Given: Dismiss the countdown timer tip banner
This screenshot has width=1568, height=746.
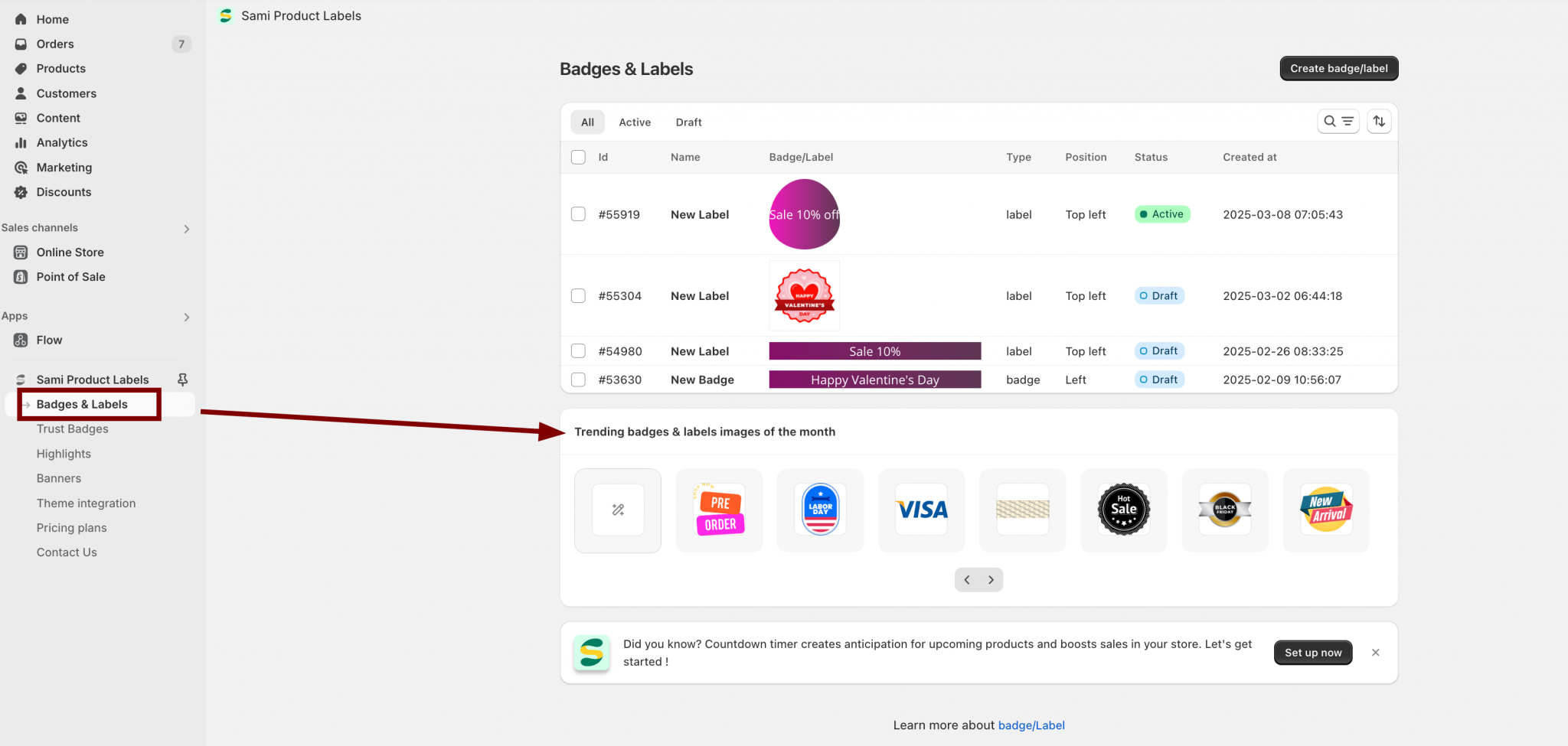Looking at the screenshot, I should (x=1375, y=653).
